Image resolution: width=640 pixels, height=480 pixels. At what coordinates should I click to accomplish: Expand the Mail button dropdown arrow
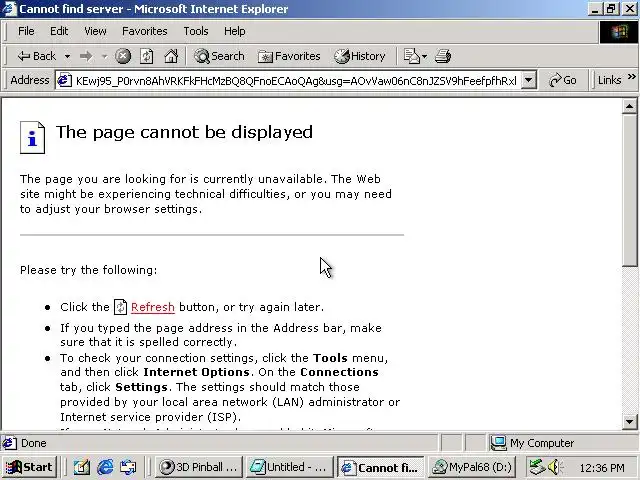[424, 56]
